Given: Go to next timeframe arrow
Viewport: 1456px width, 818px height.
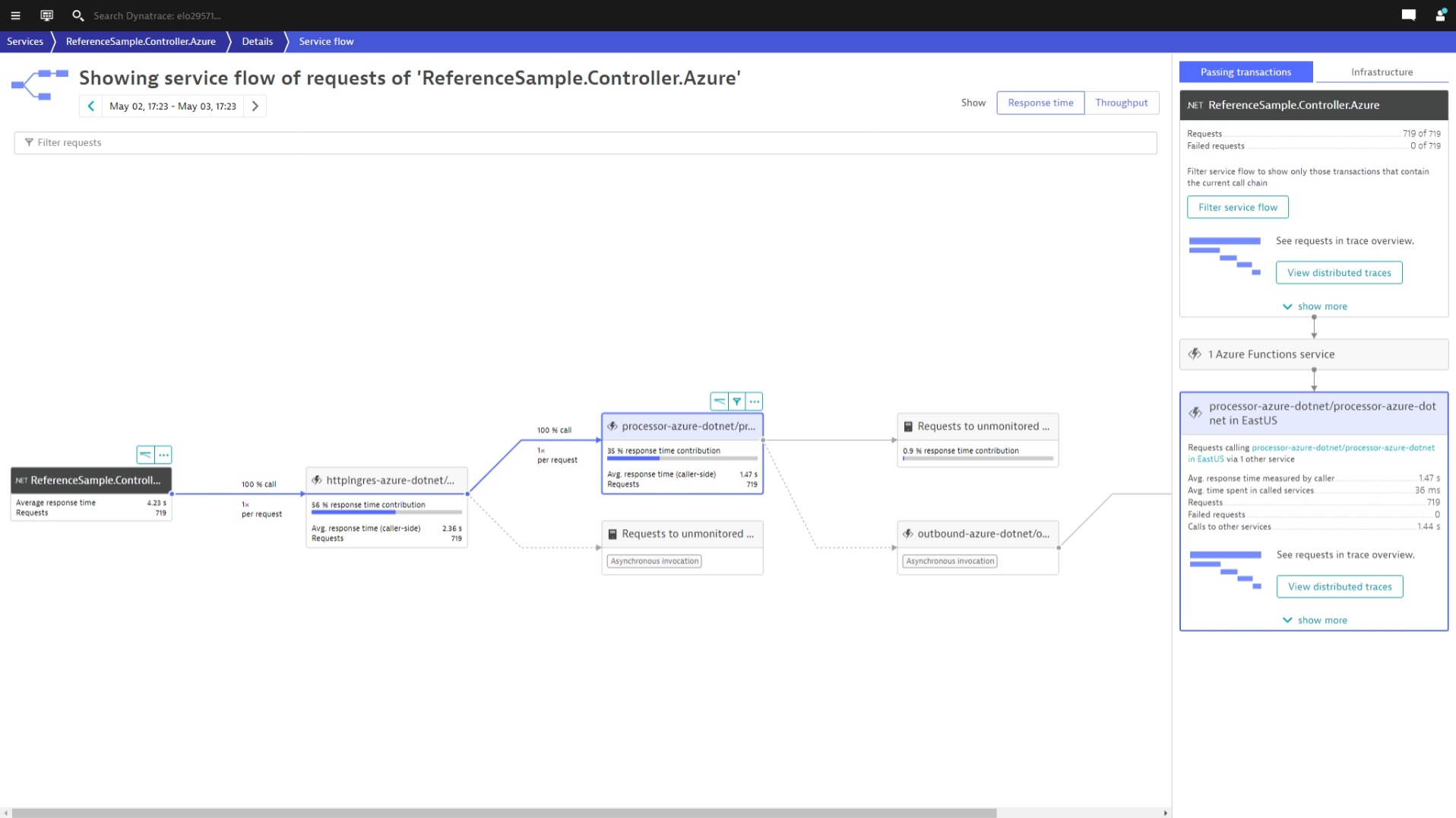Looking at the screenshot, I should point(255,106).
